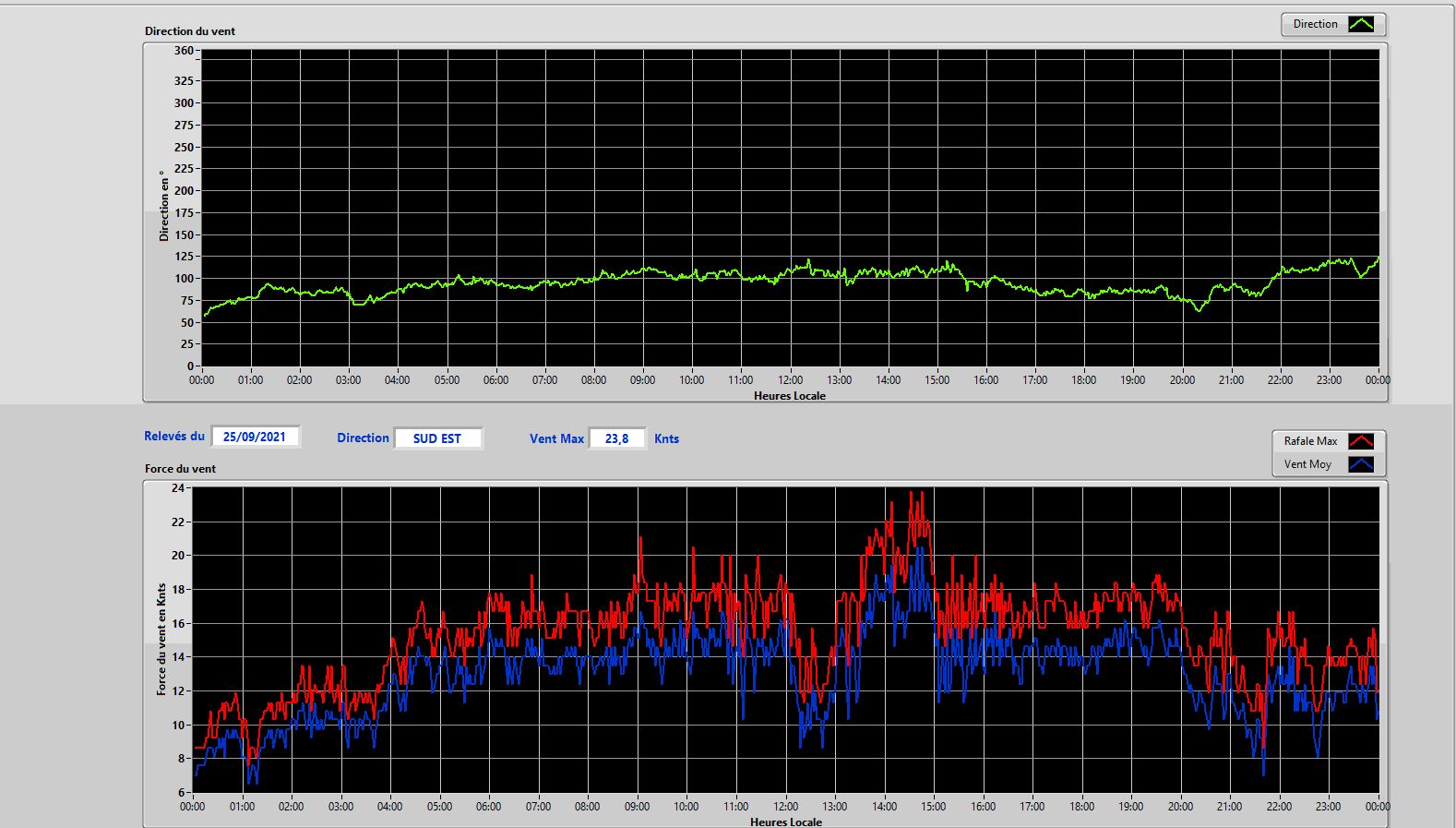Click the red Rafale Max legend icon
The height and width of the screenshot is (828, 1456).
click(1361, 441)
